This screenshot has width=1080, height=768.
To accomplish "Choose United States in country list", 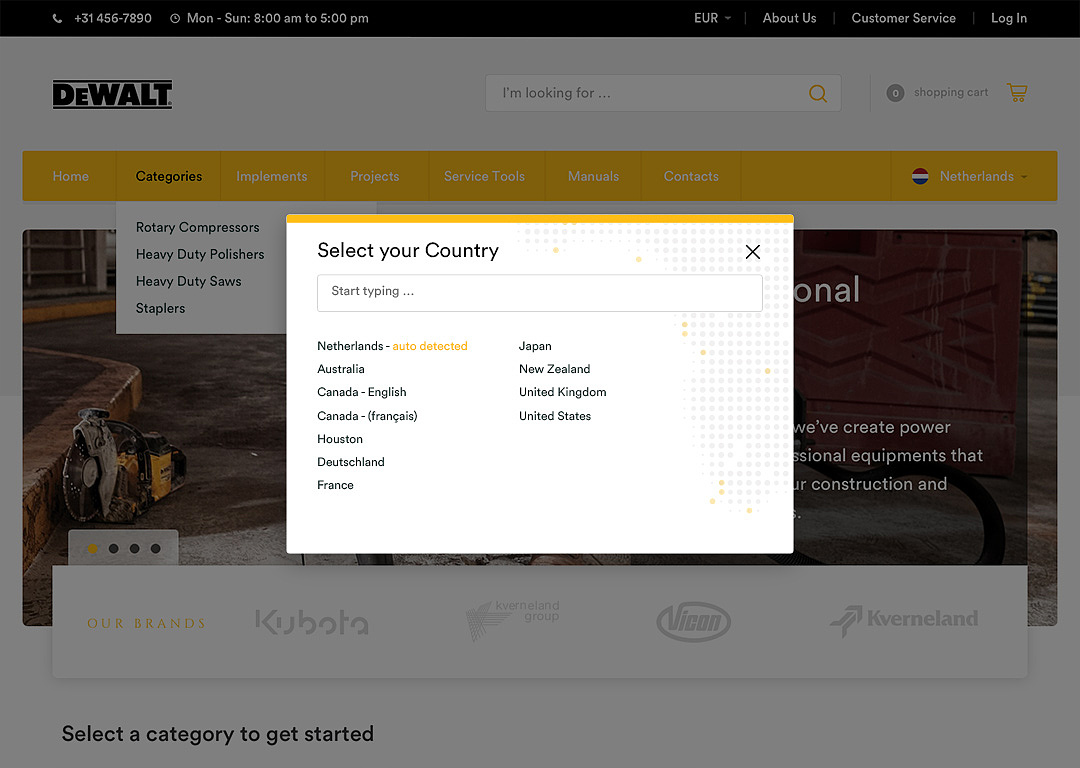I will tap(554, 416).
